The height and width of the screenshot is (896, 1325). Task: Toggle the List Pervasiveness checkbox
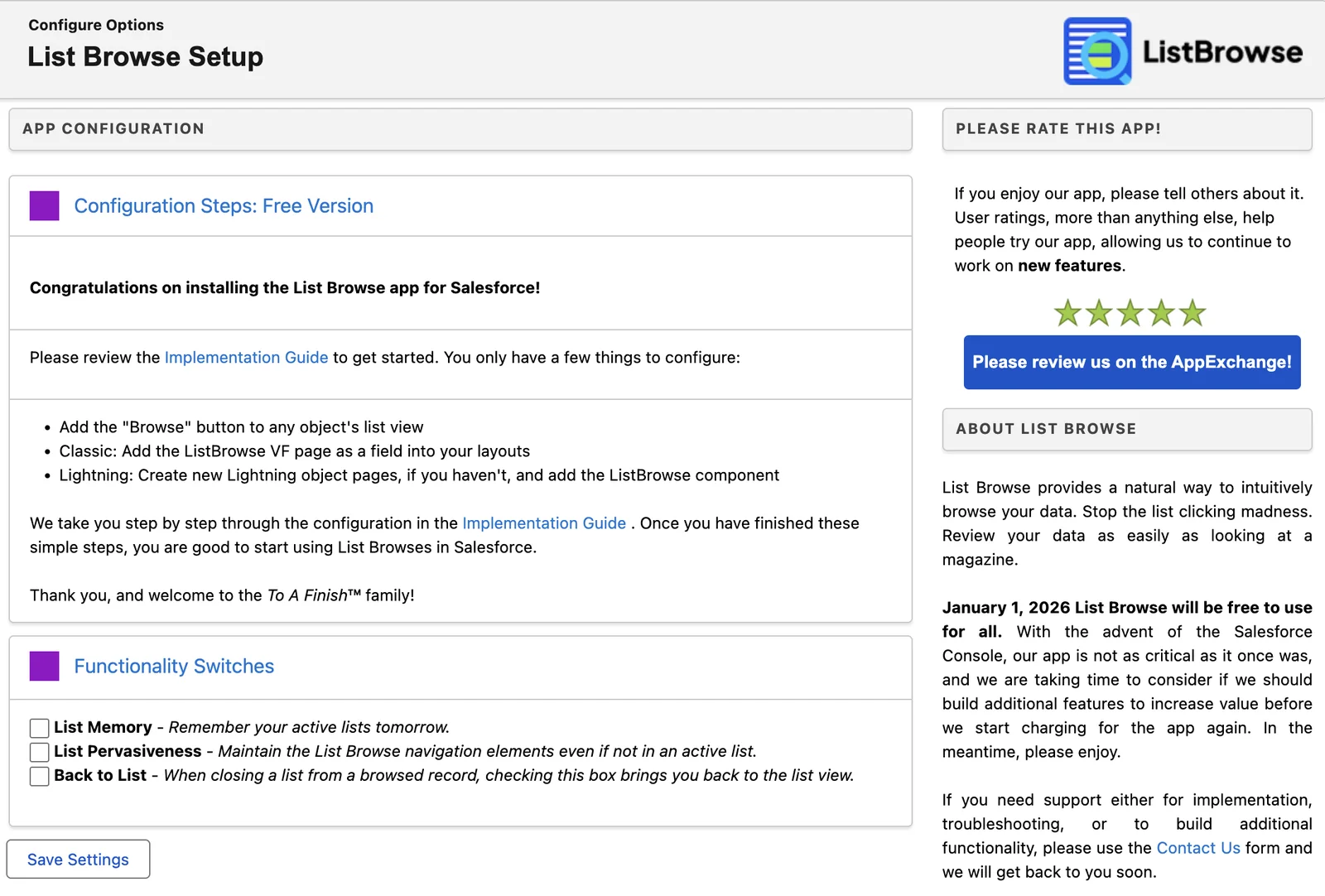click(39, 752)
